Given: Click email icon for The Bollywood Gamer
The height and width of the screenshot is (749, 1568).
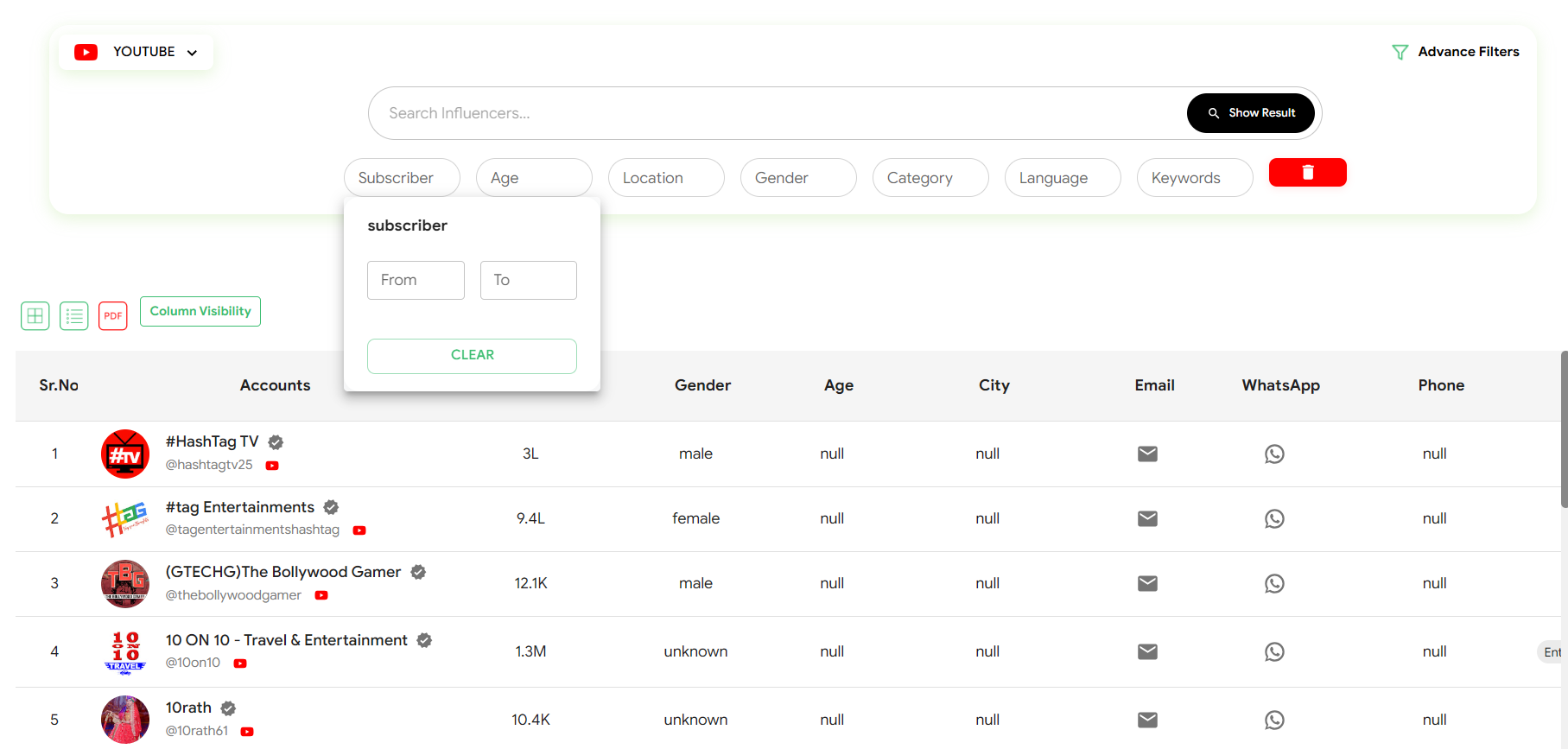Looking at the screenshot, I should pos(1147,584).
